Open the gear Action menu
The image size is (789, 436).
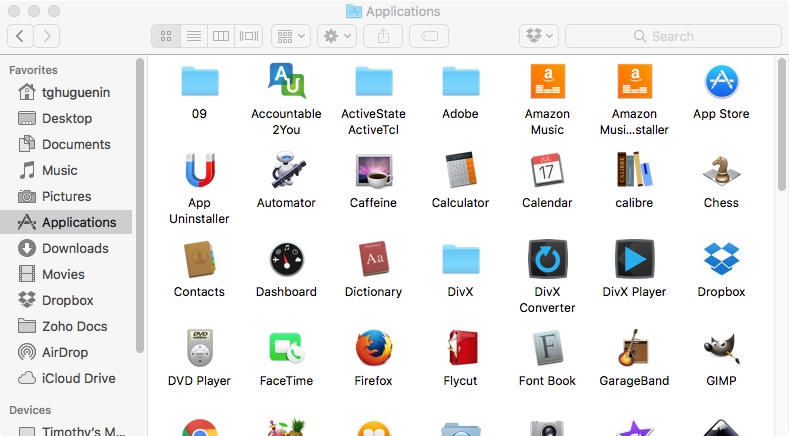(x=337, y=36)
